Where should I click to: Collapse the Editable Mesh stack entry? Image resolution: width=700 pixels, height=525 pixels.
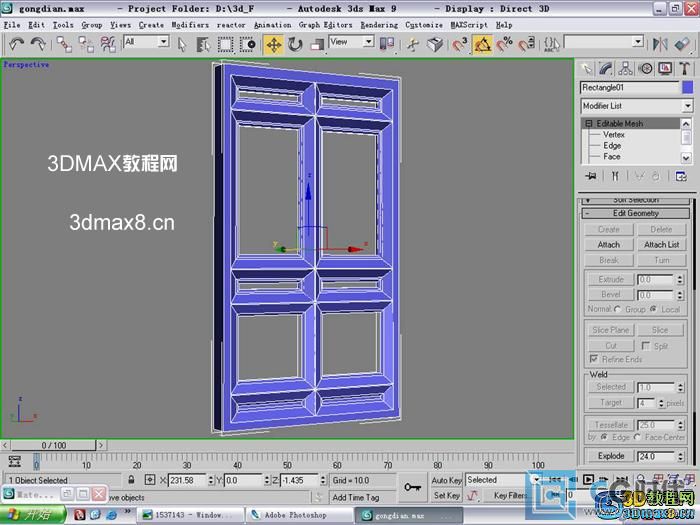coord(588,123)
